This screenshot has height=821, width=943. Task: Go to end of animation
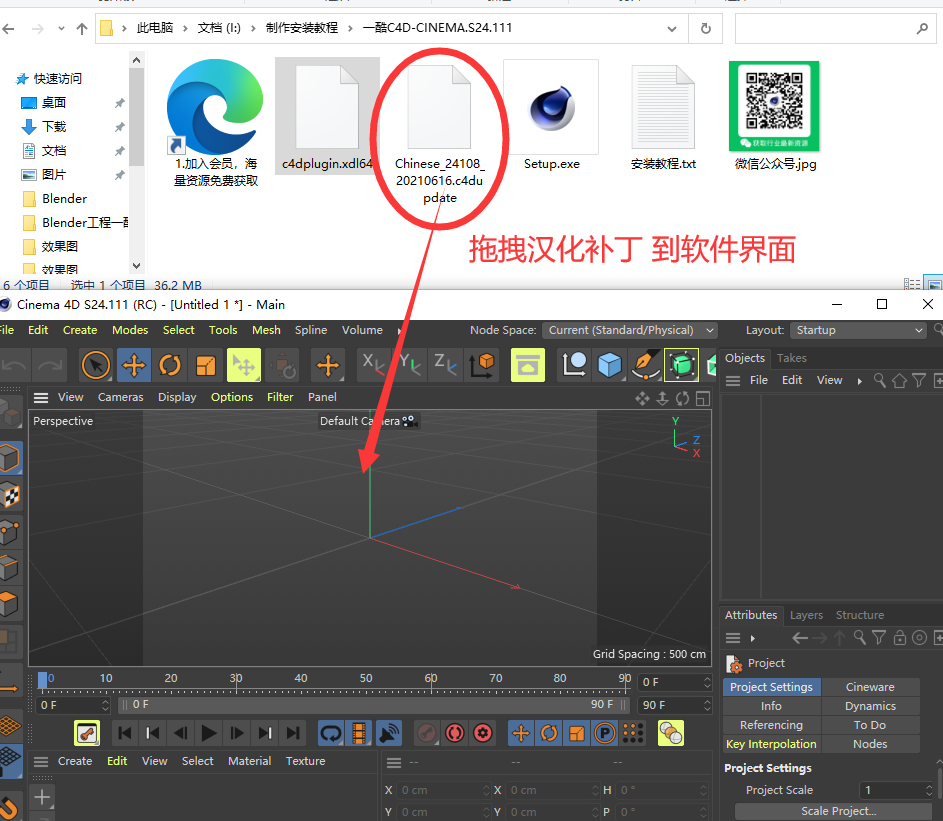(x=293, y=733)
